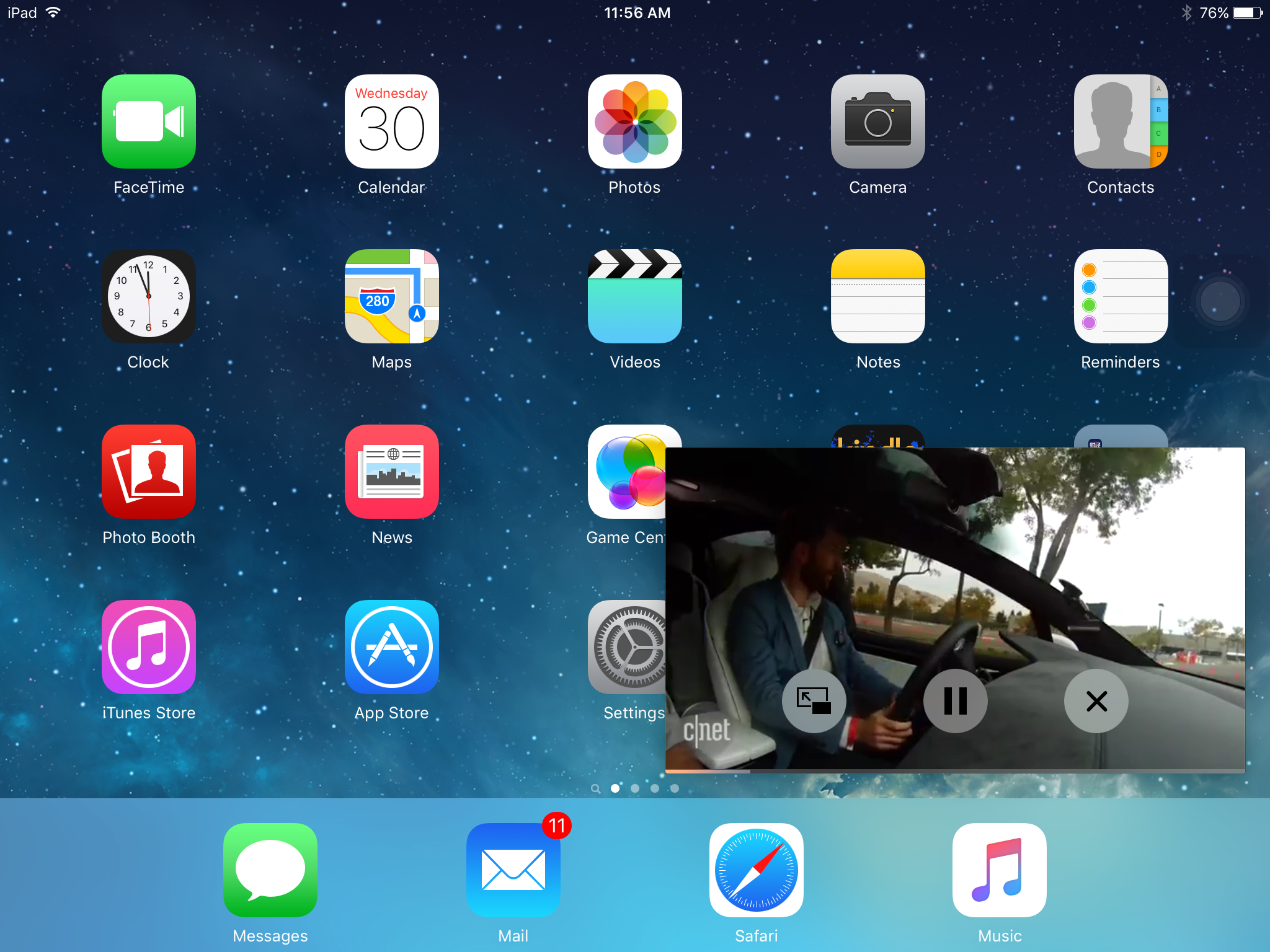Tap the News app icon
The width and height of the screenshot is (1270, 952).
[392, 472]
